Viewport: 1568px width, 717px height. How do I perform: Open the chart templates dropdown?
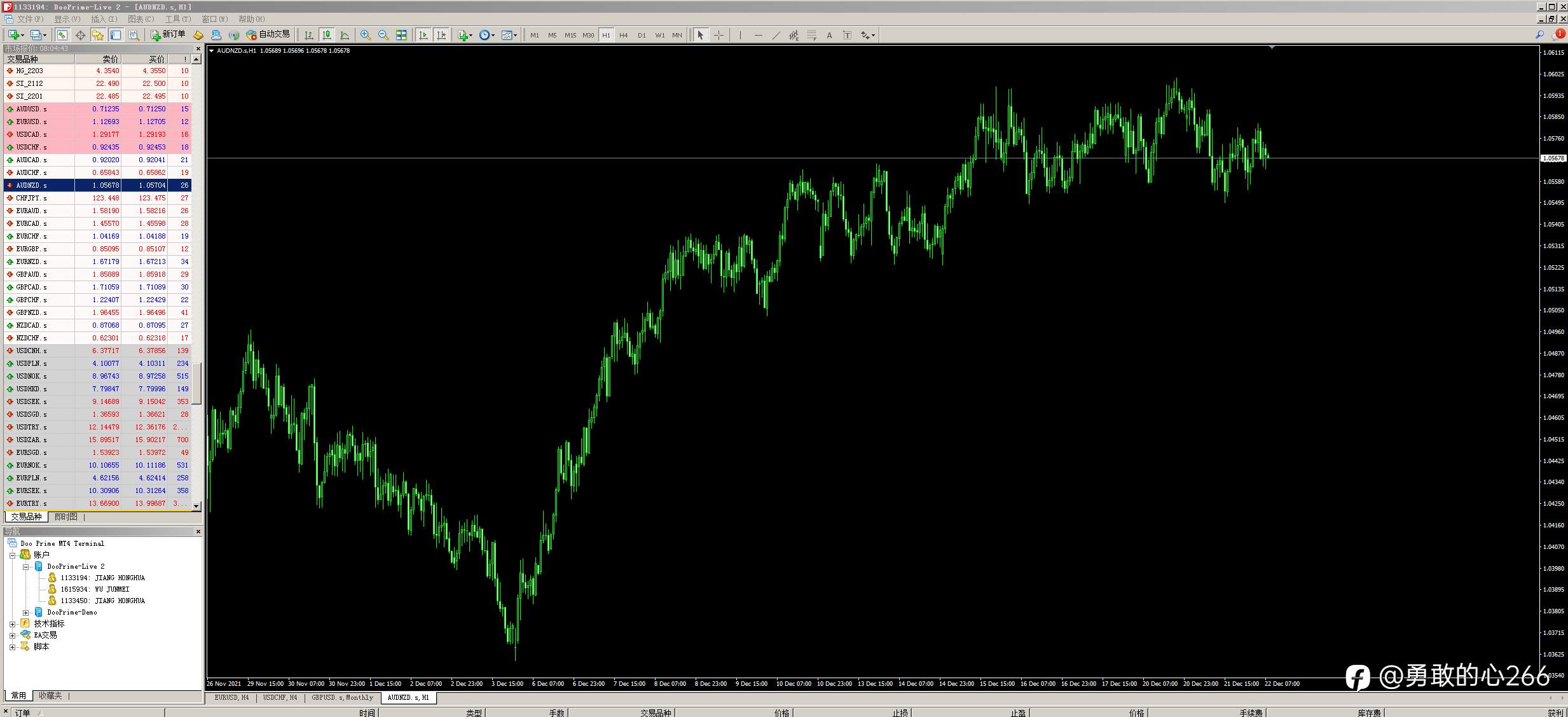coord(509,35)
